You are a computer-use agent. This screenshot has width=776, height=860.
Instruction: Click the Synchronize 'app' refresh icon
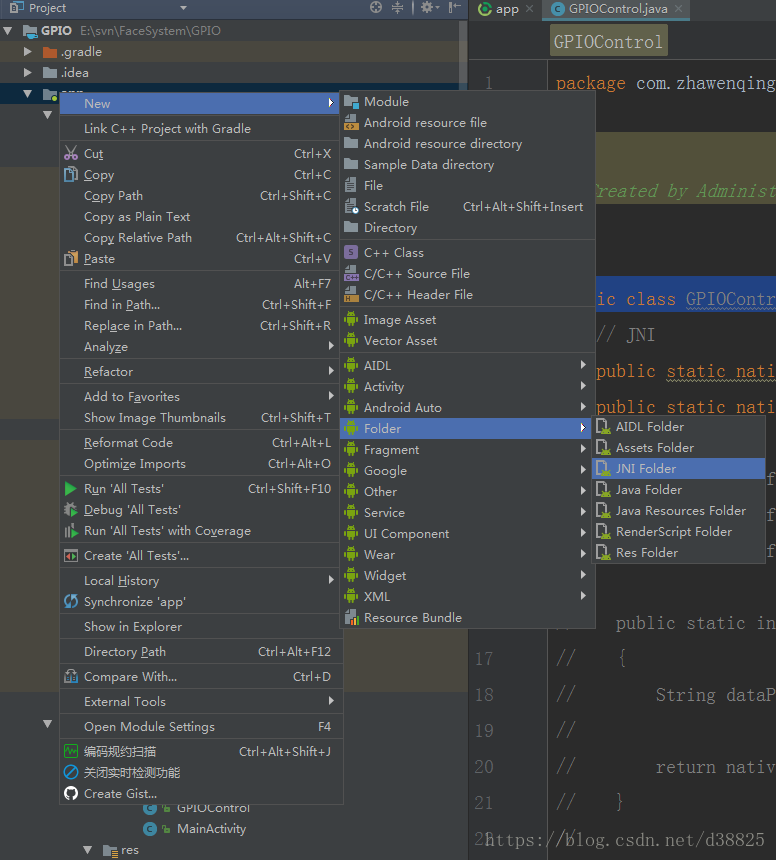pos(71,601)
